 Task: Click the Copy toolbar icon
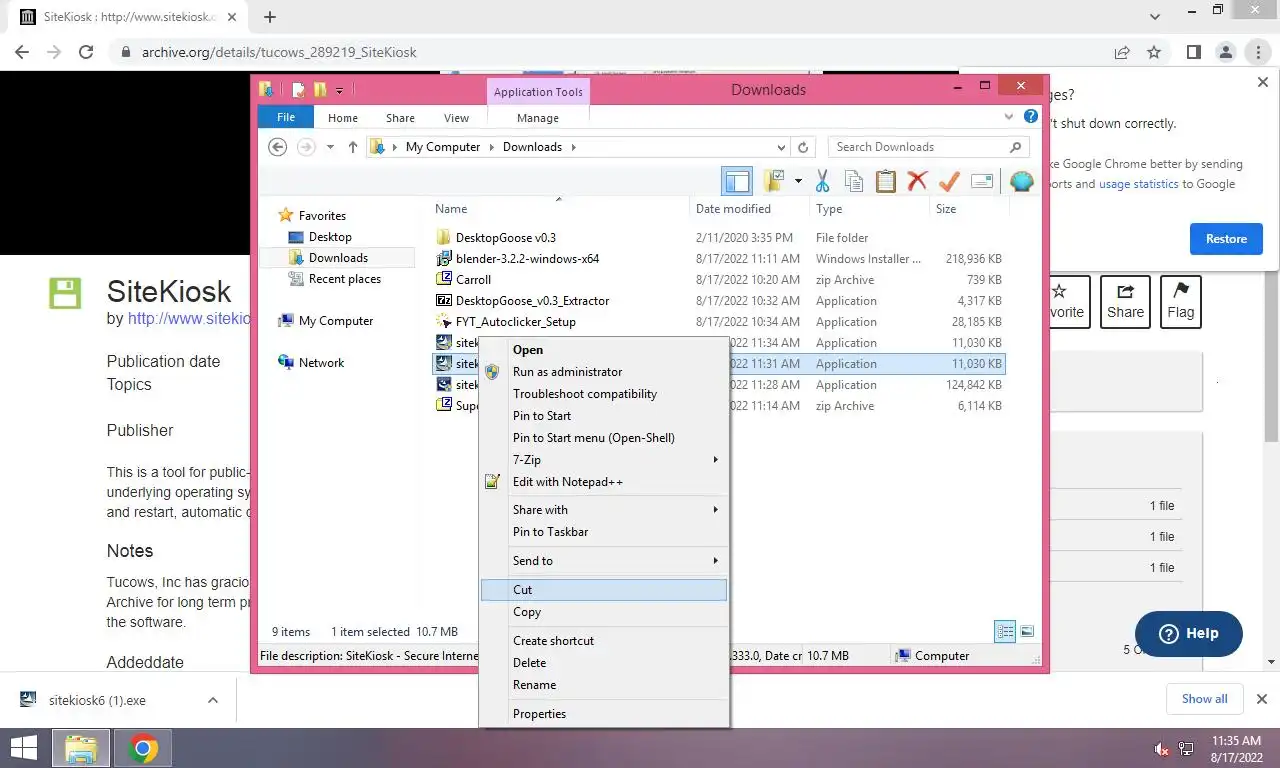pyautogui.click(x=853, y=181)
